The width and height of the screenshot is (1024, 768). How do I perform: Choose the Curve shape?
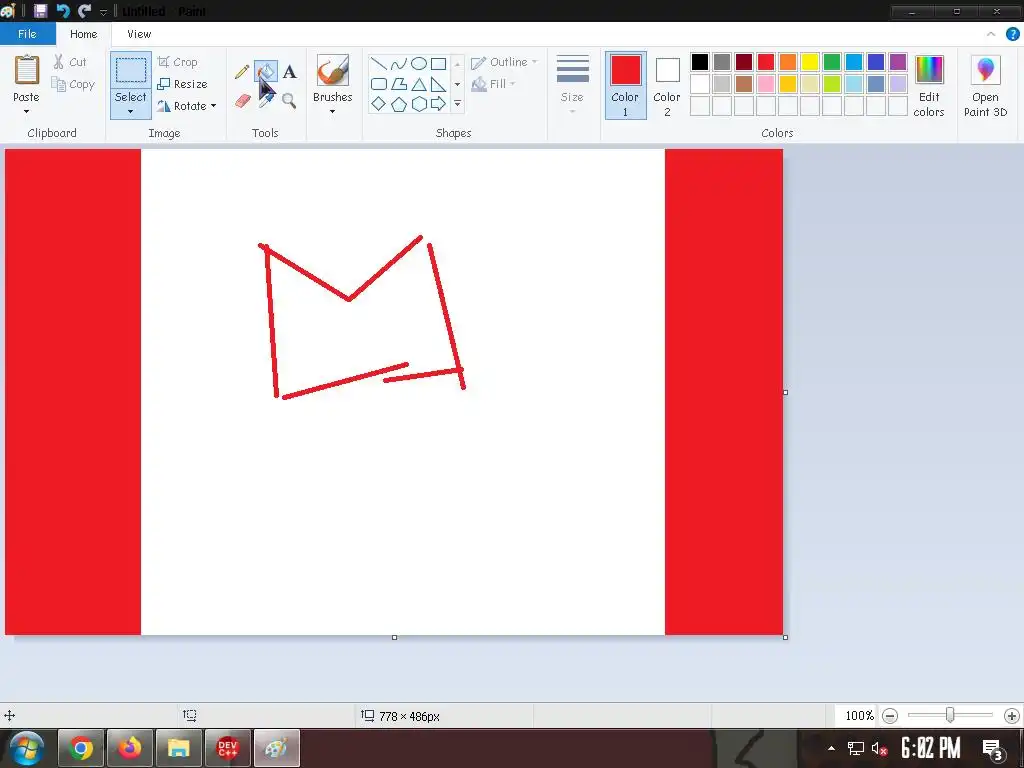tap(398, 63)
